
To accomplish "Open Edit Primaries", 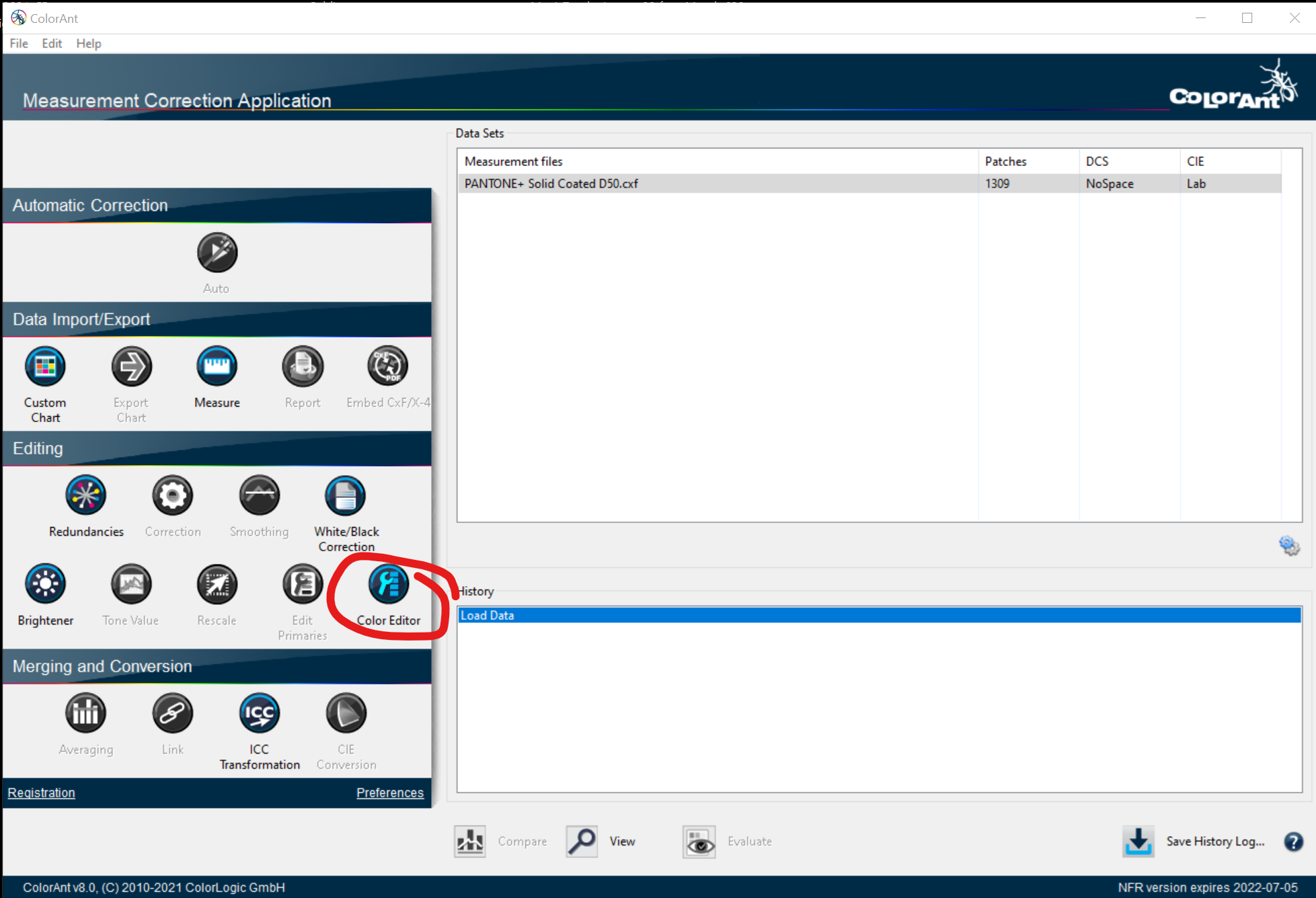I will [x=302, y=583].
